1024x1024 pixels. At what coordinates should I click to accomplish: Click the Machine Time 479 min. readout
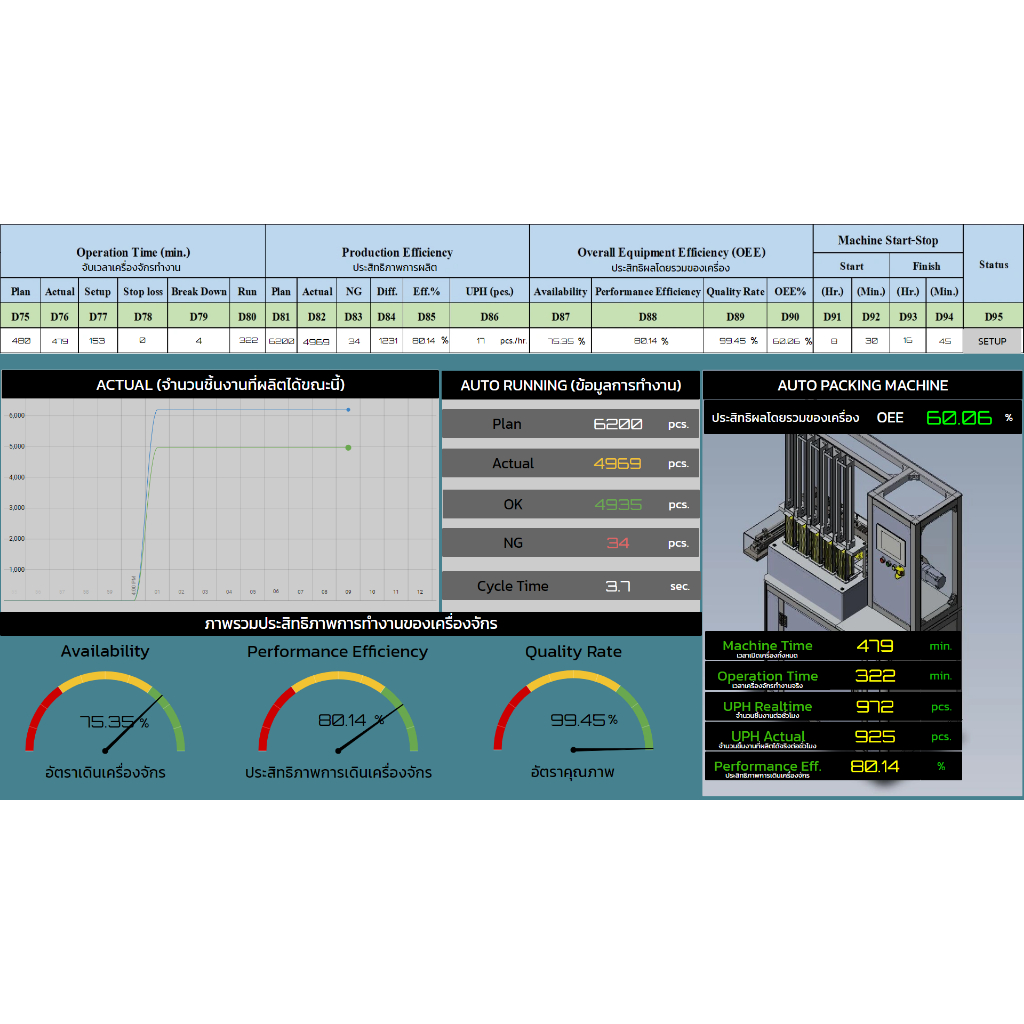pos(833,646)
